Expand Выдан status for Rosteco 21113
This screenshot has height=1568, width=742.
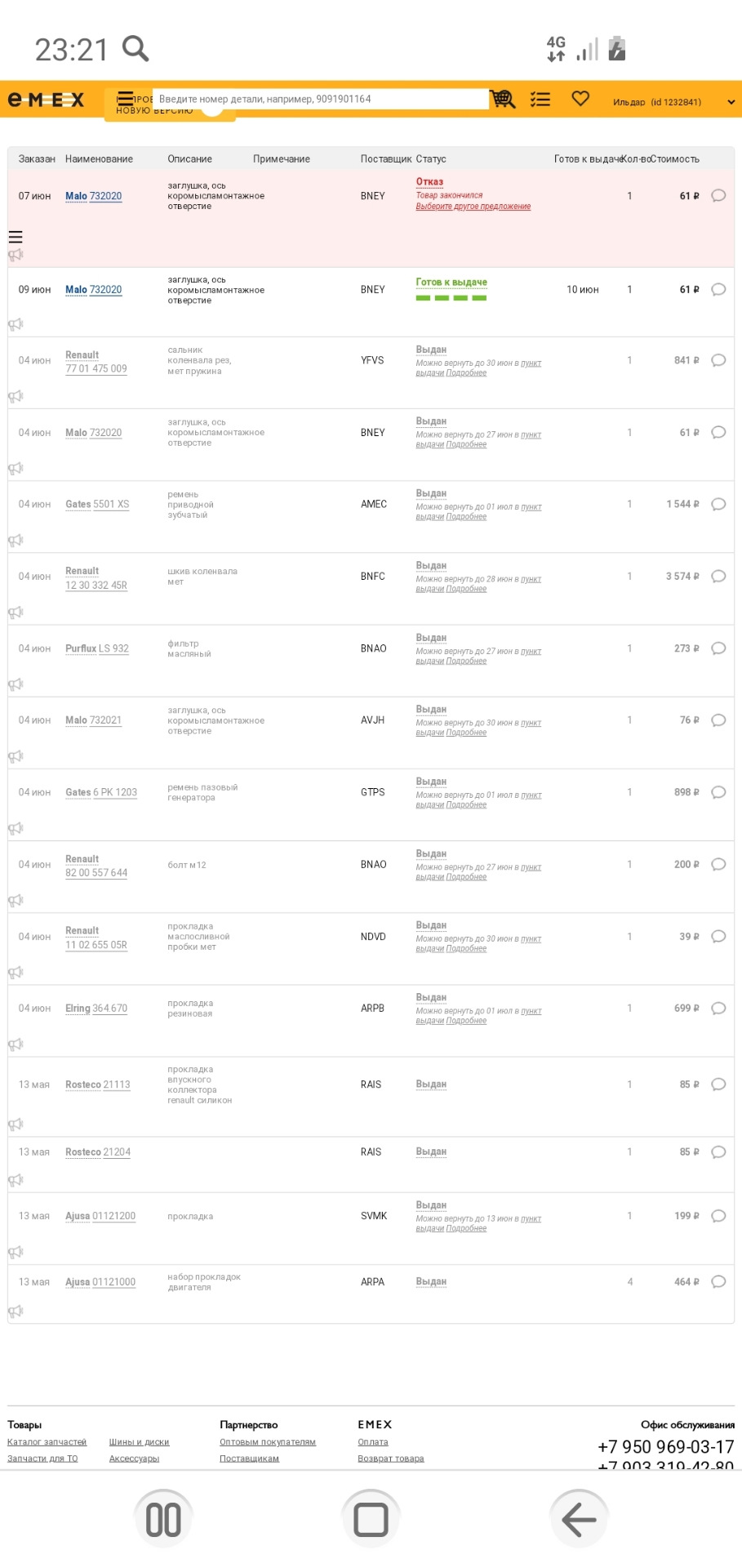tap(431, 1085)
